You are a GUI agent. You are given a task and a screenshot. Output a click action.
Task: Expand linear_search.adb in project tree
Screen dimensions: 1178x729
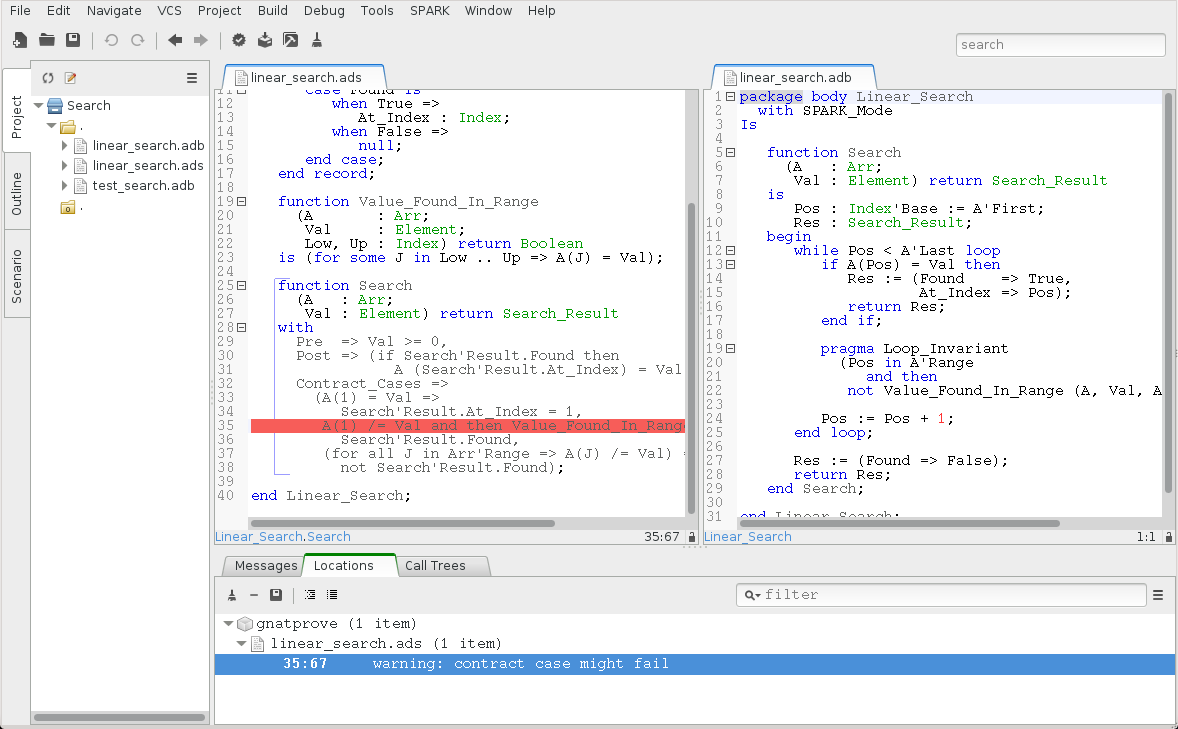(x=65, y=146)
